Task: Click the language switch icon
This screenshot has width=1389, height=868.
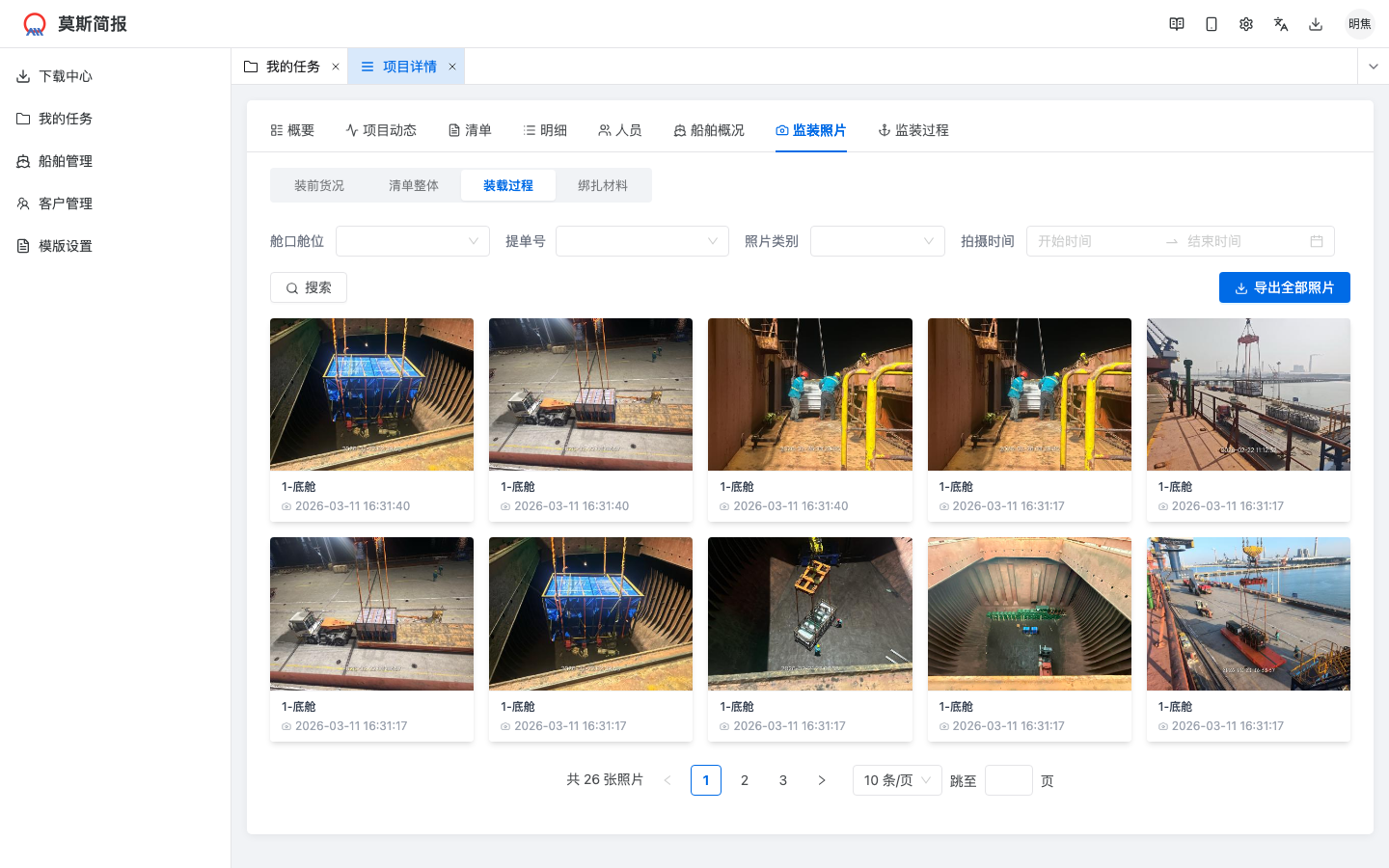Action: coord(1281,23)
